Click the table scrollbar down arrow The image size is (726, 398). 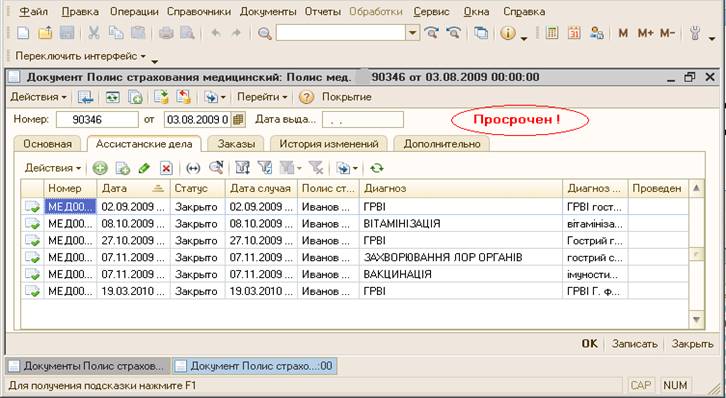point(696,320)
